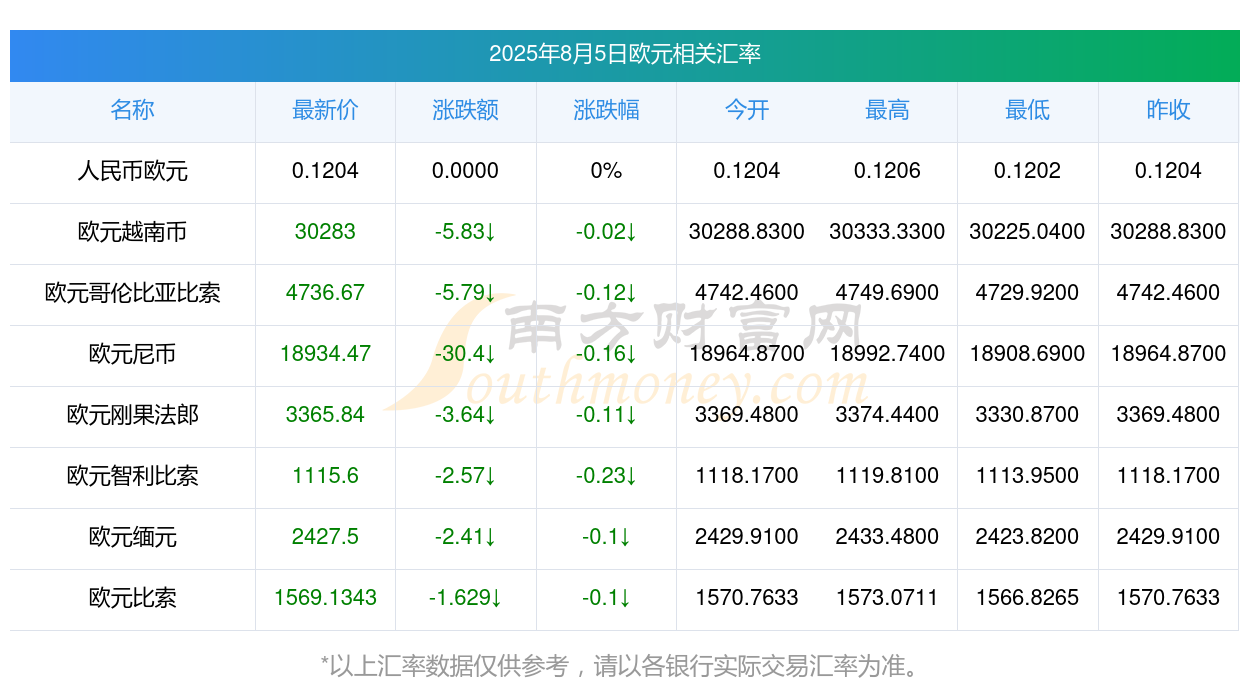This screenshot has height=698, width=1250.
Task: Click high value 1119.8100
Action: tap(887, 476)
